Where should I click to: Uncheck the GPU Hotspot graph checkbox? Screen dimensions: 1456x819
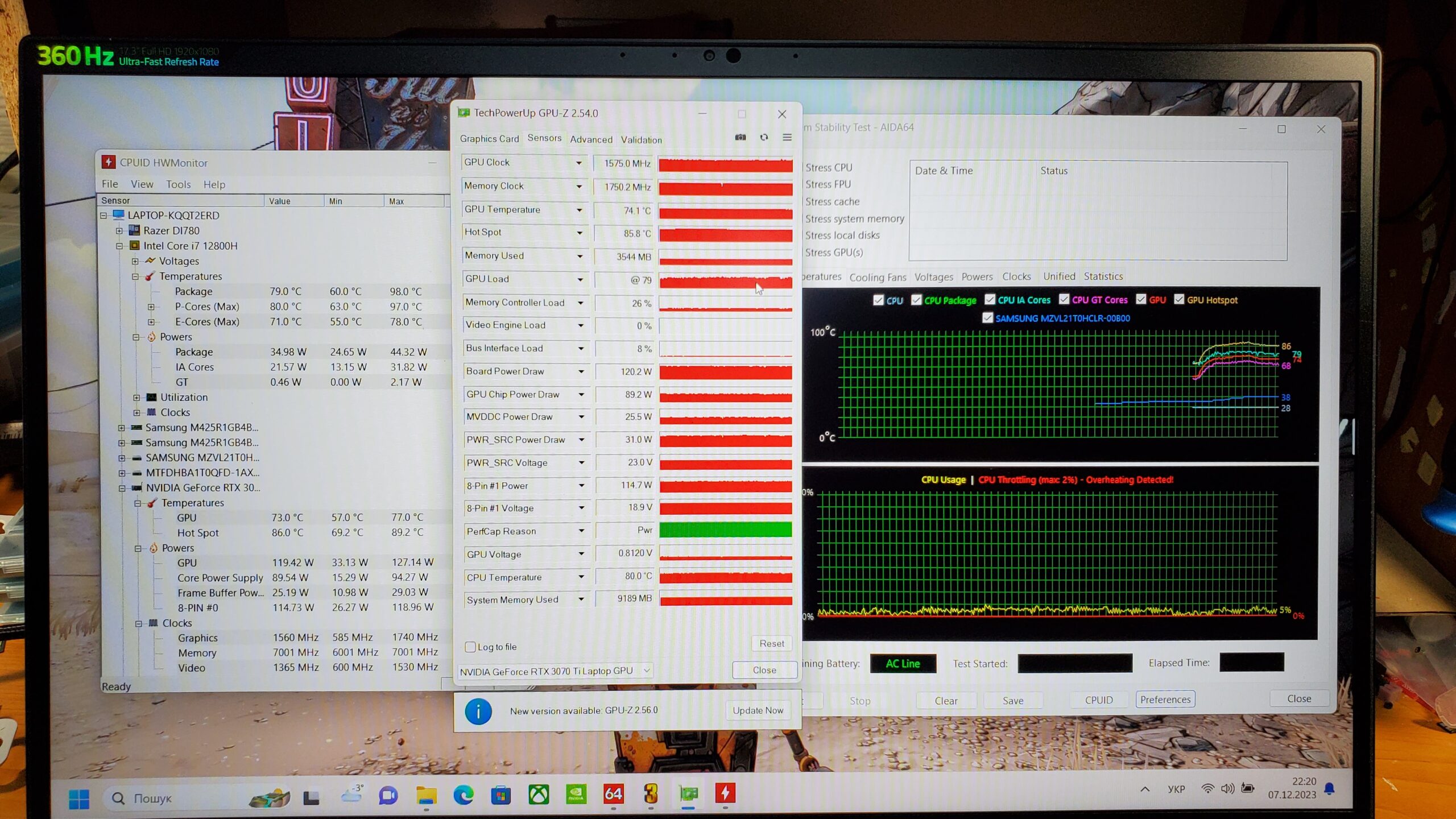coord(1179,300)
